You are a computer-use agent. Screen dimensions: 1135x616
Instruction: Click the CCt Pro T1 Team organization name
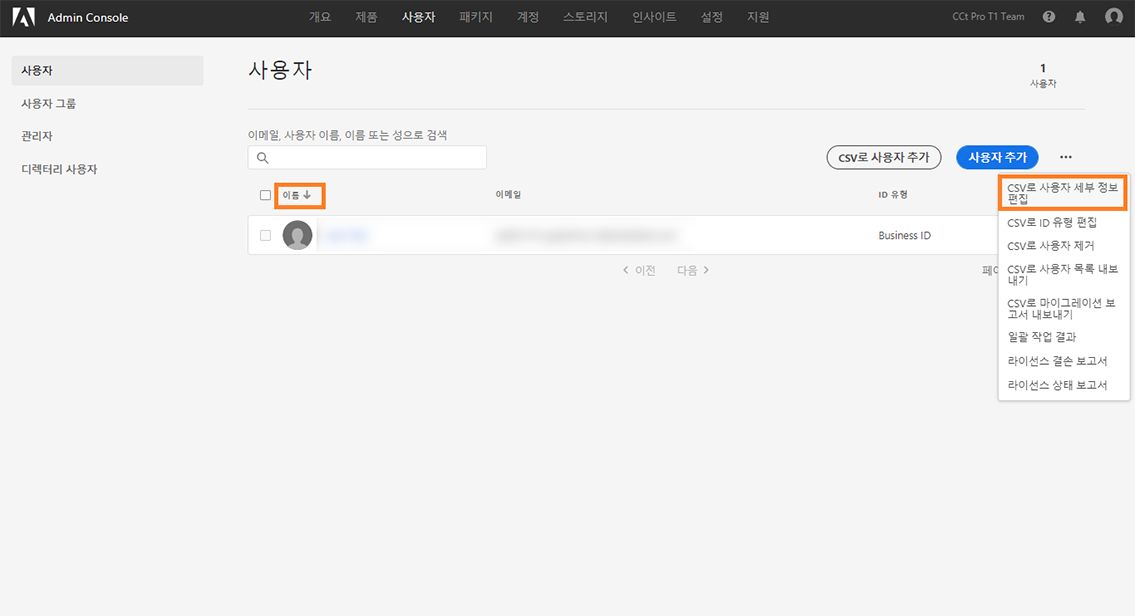point(988,17)
